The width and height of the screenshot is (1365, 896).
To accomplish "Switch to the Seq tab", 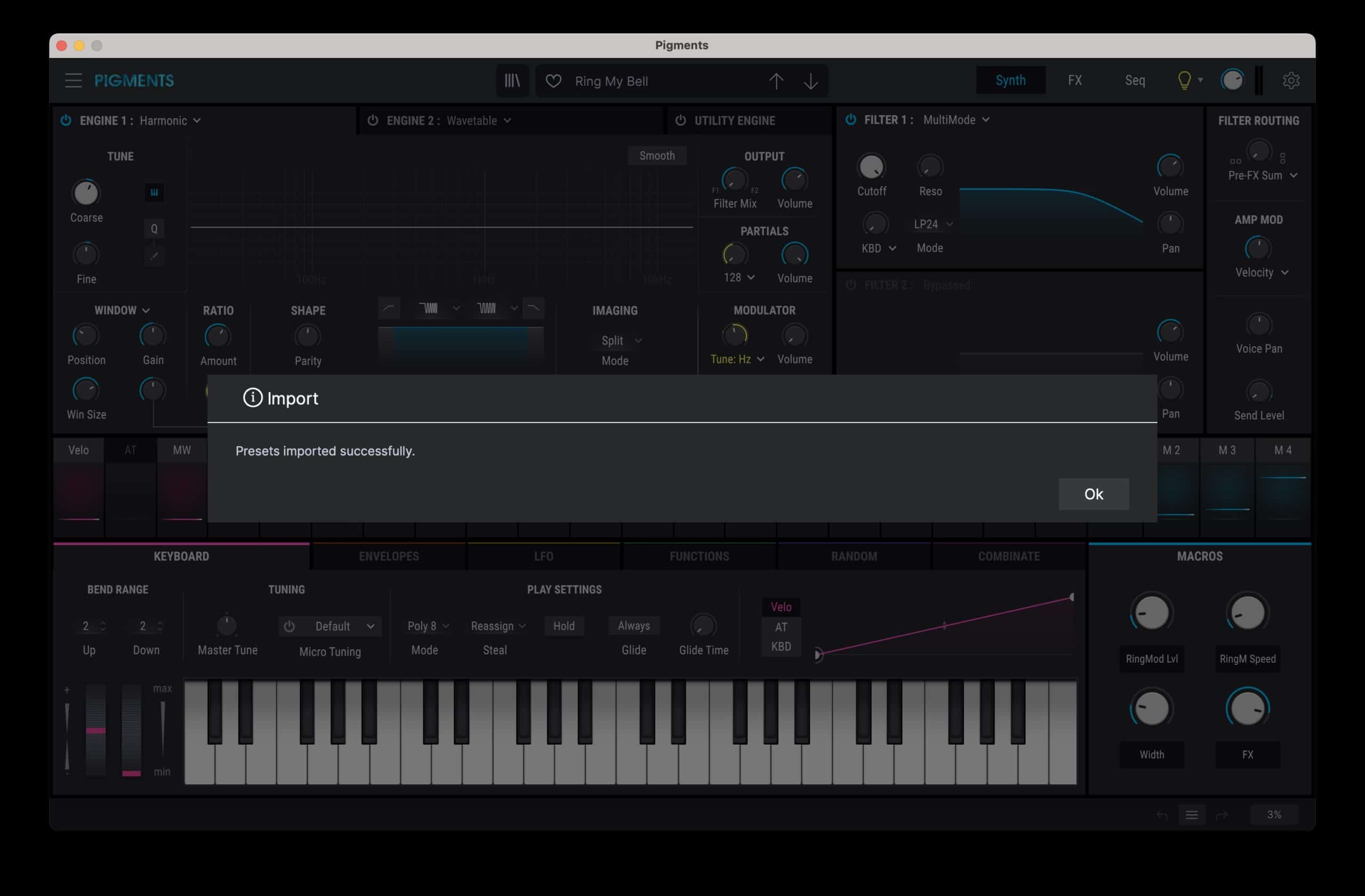I will point(1135,80).
